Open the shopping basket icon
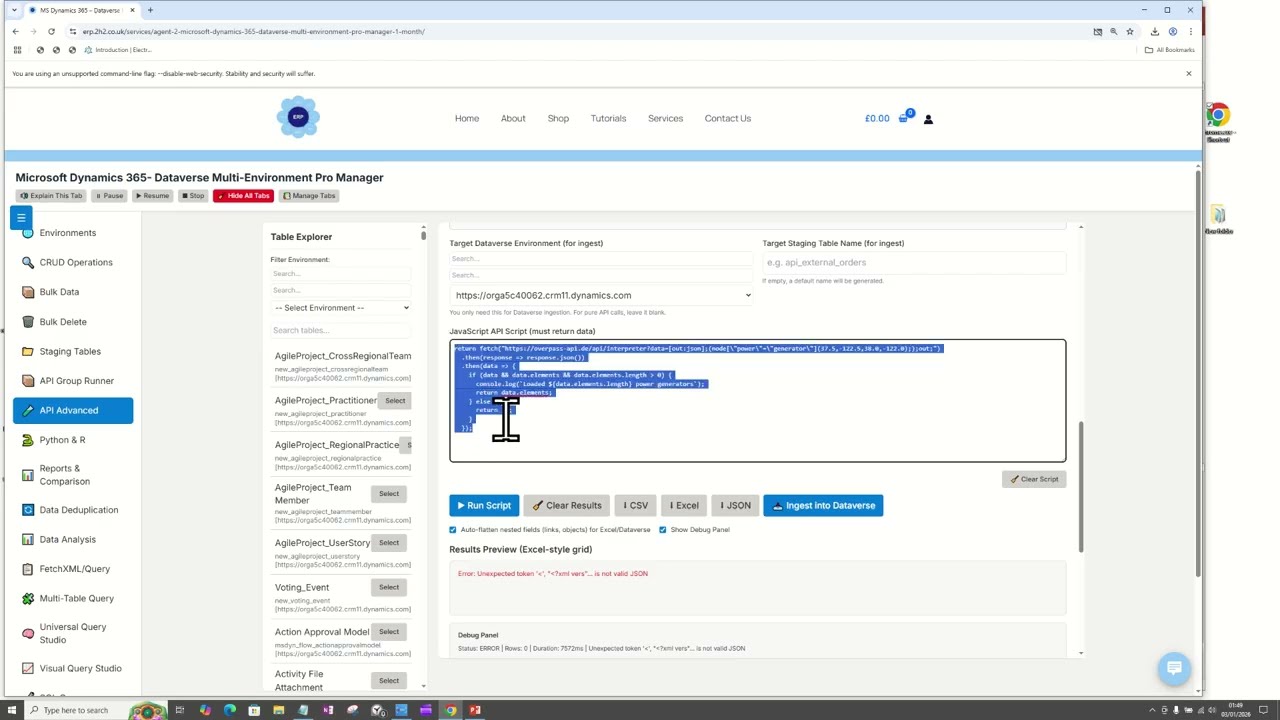 (x=903, y=118)
